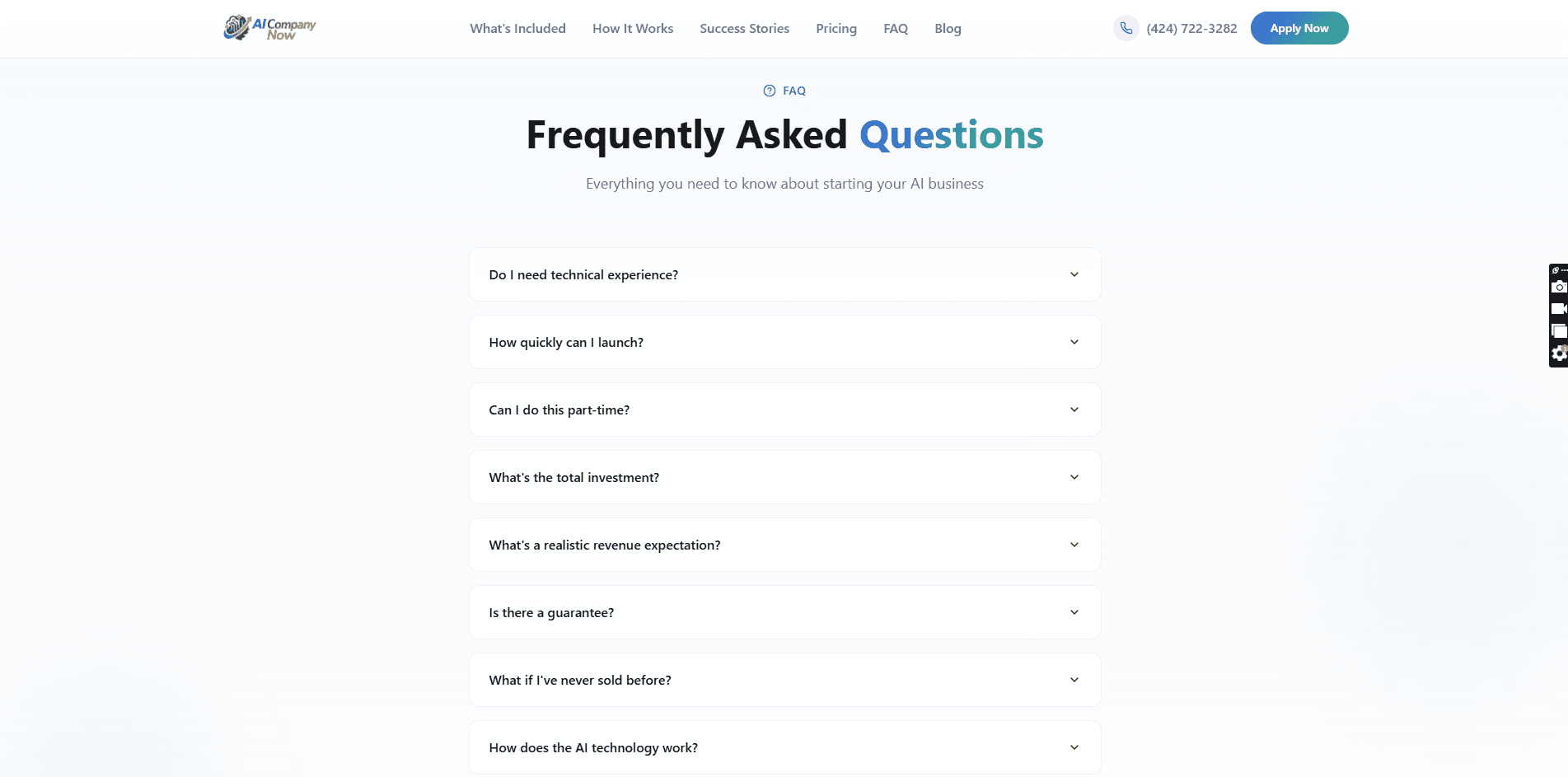Click the 'What if I've never sold before?' row
The width and height of the screenshot is (1568, 777).
tap(784, 680)
